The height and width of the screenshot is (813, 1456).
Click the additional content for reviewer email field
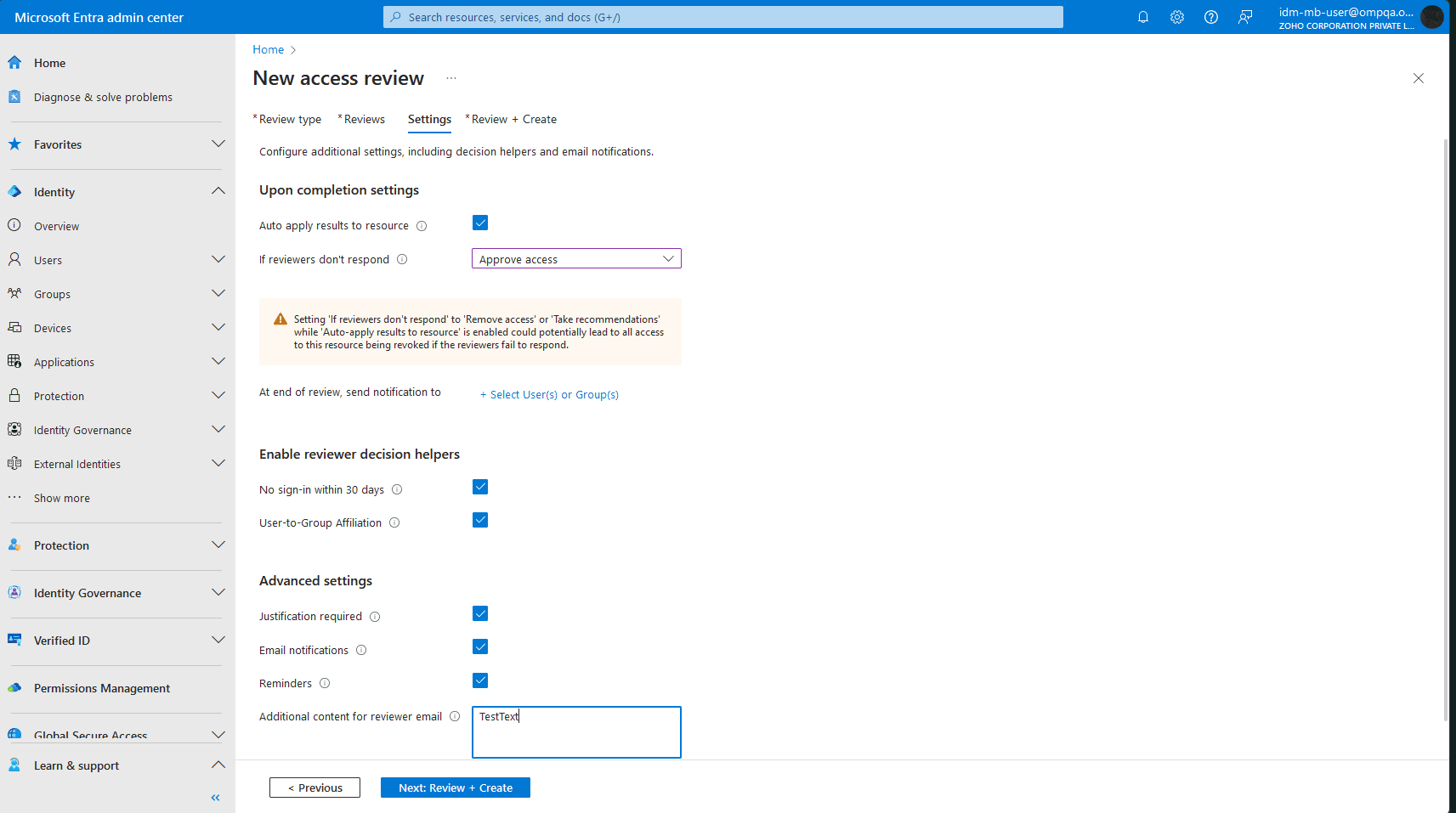coord(575,731)
